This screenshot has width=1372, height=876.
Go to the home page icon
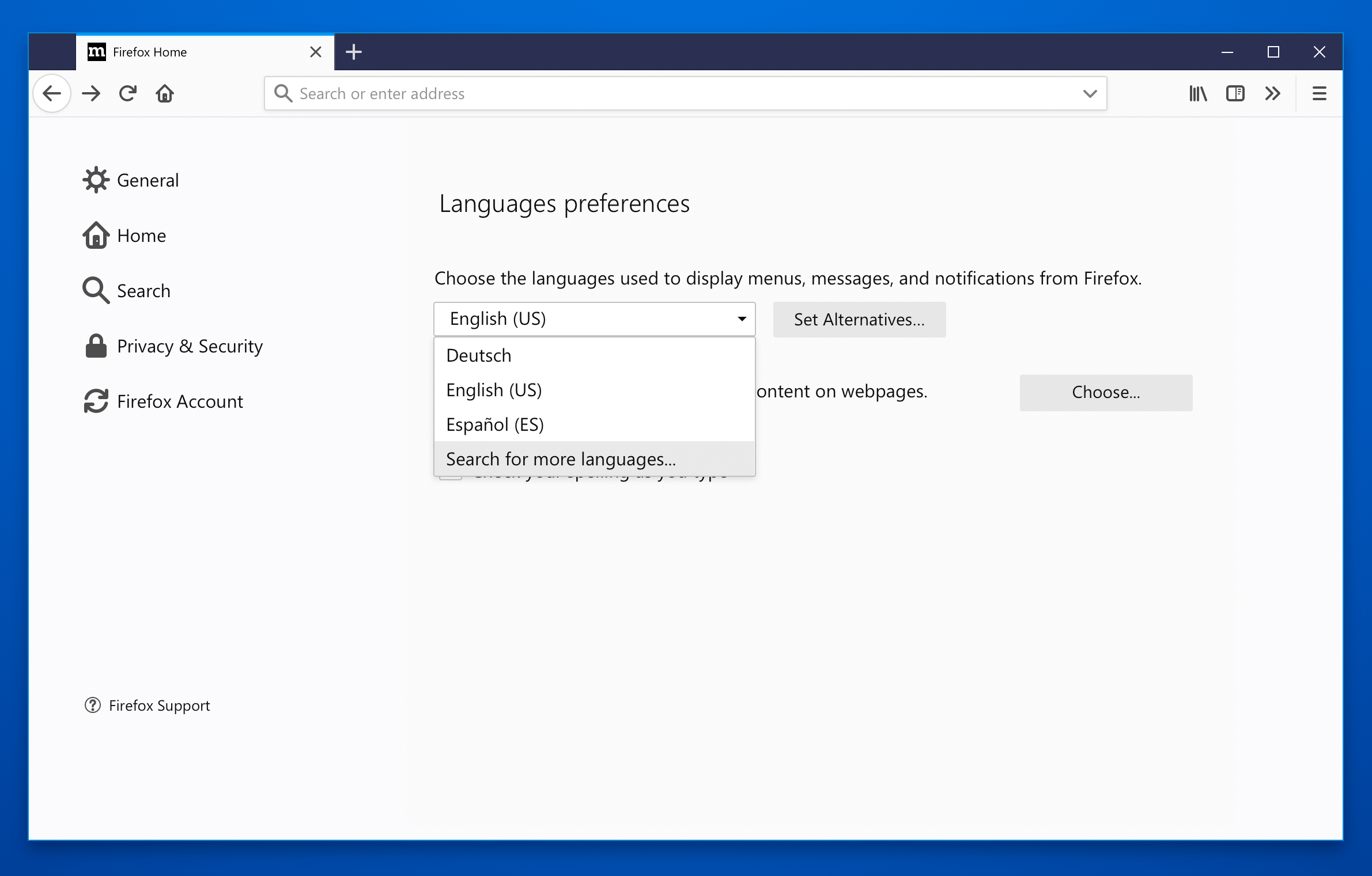(165, 93)
